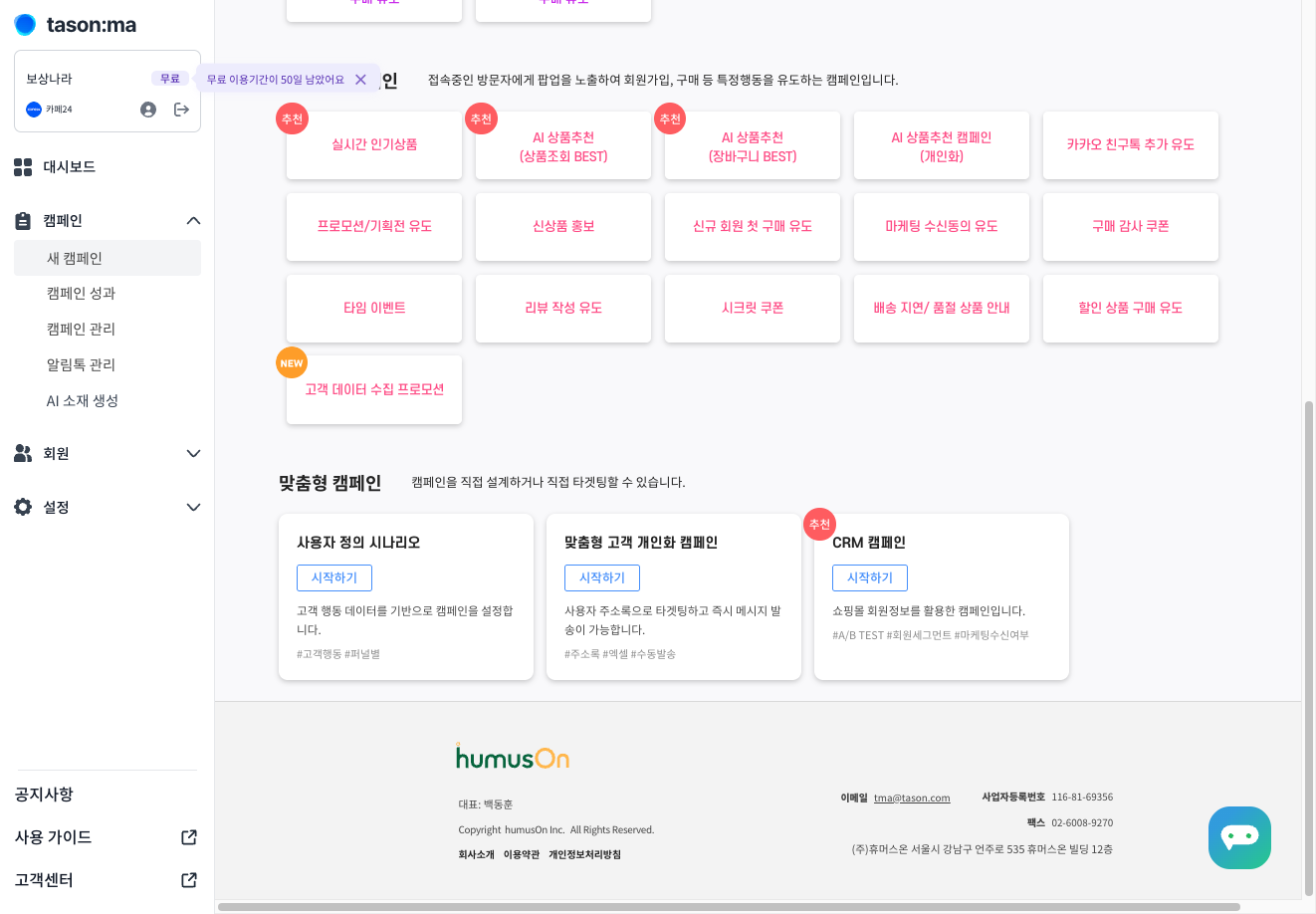Click the 사용 가이드 external link icon
Image resolution: width=1316 pixels, height=914 pixels.
[189, 837]
